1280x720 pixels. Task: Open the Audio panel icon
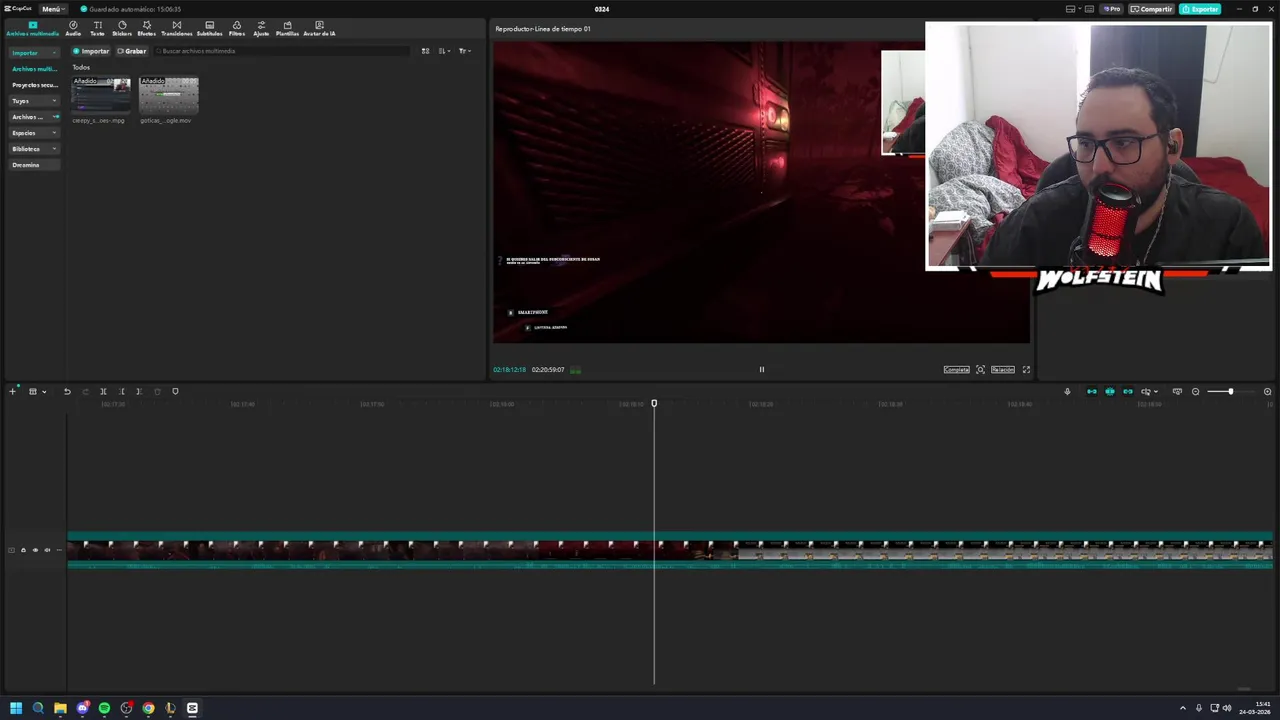(73, 28)
